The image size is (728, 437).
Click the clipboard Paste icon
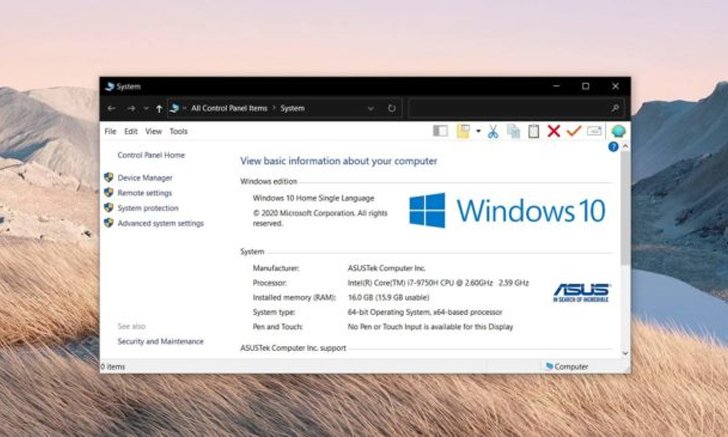click(x=533, y=131)
